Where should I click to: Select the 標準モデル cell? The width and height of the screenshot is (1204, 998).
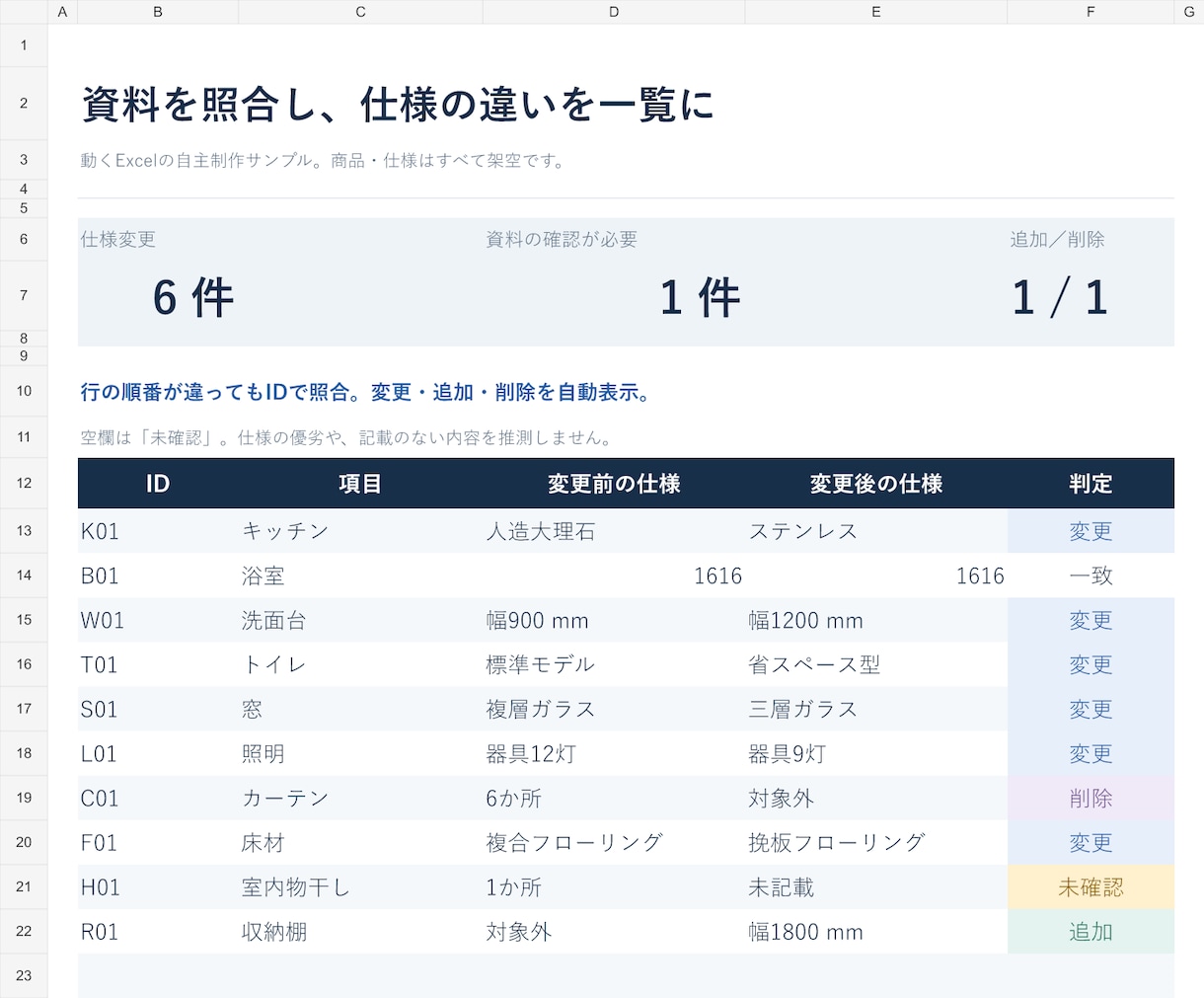(614, 664)
